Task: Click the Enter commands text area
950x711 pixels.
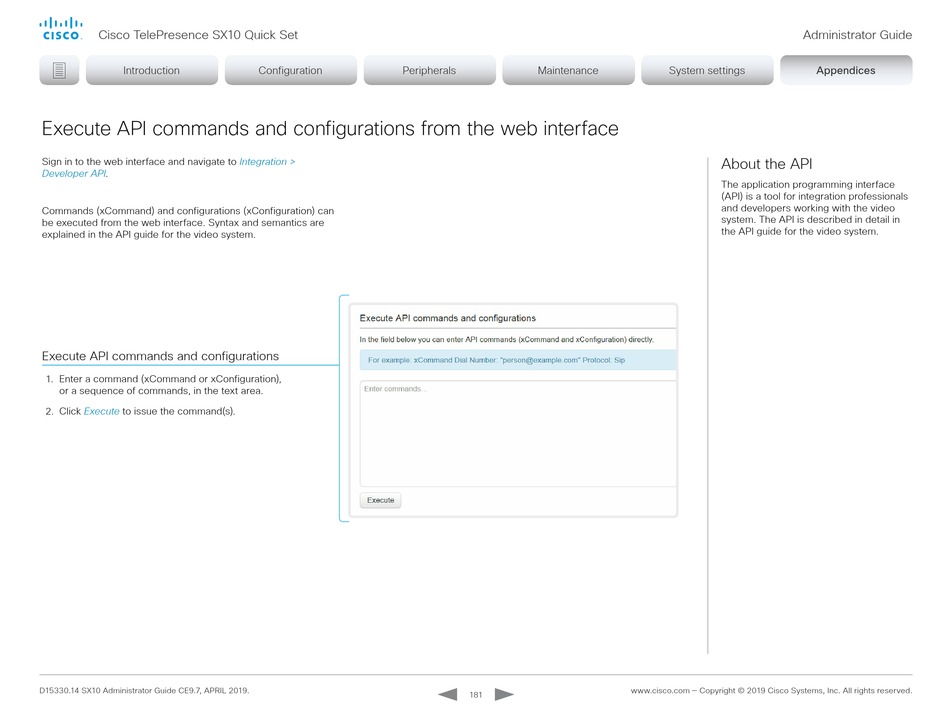Action: point(518,434)
